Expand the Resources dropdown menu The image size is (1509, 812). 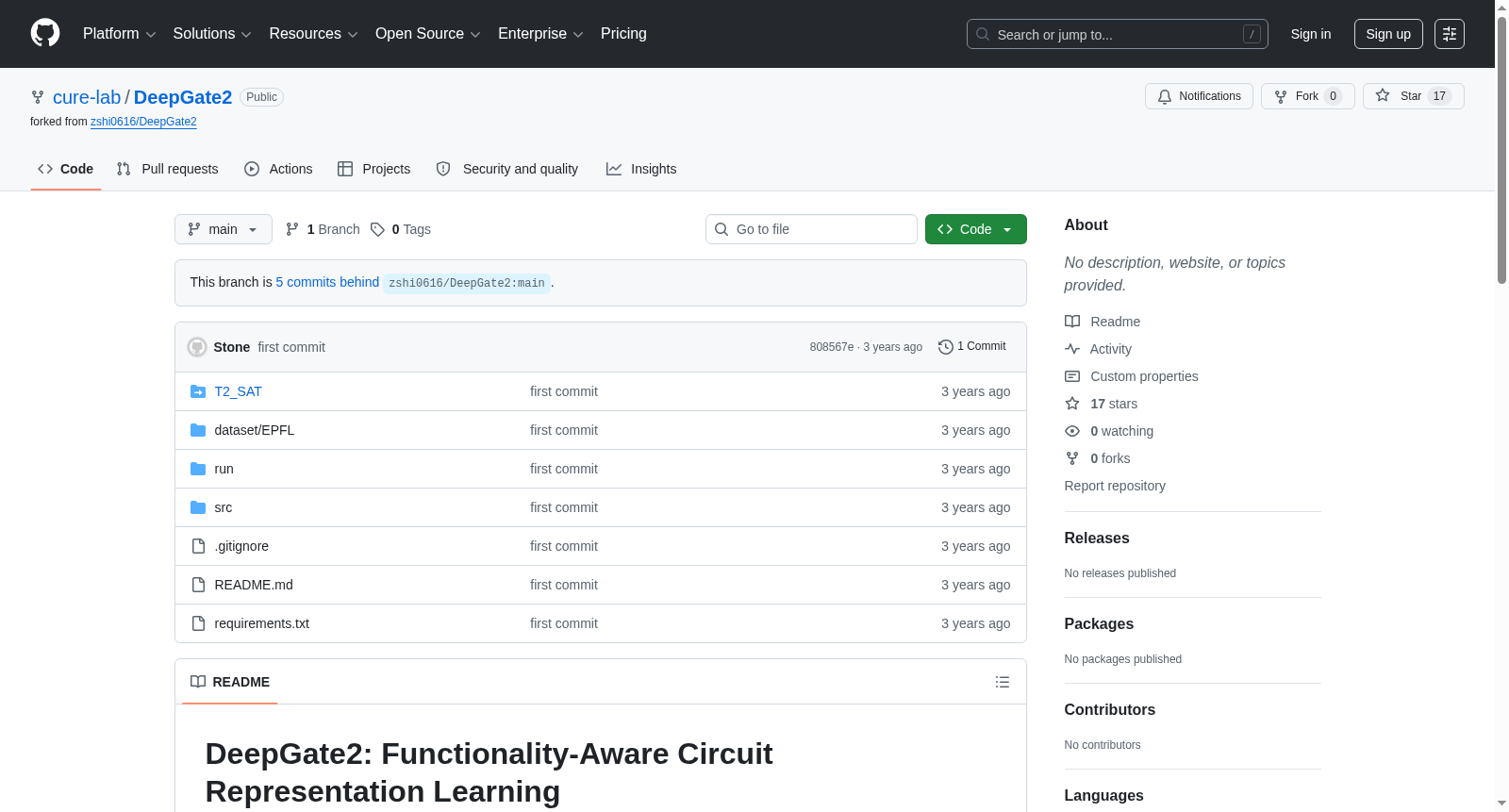[x=314, y=34]
